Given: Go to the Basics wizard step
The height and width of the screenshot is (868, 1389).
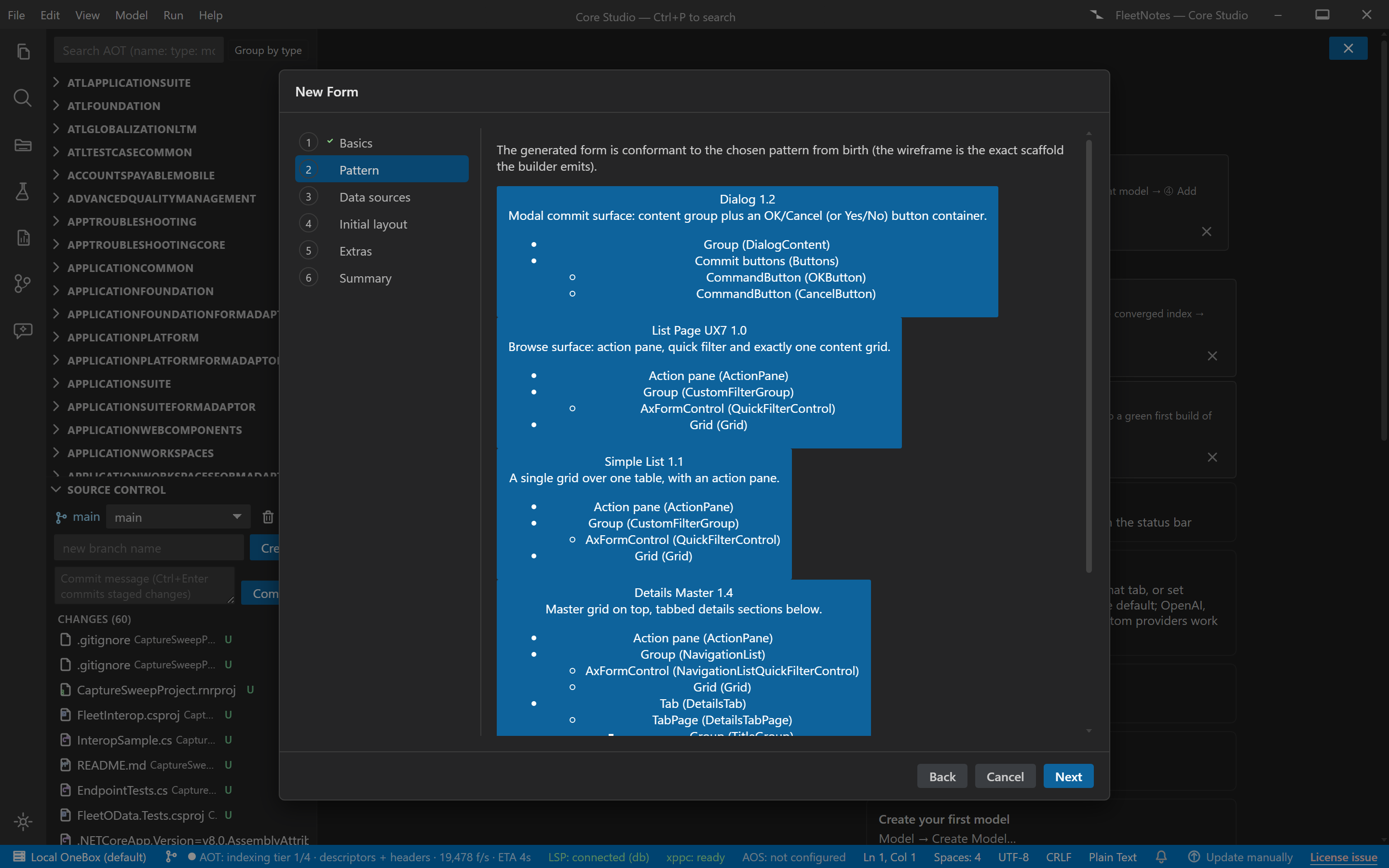Looking at the screenshot, I should [x=381, y=142].
